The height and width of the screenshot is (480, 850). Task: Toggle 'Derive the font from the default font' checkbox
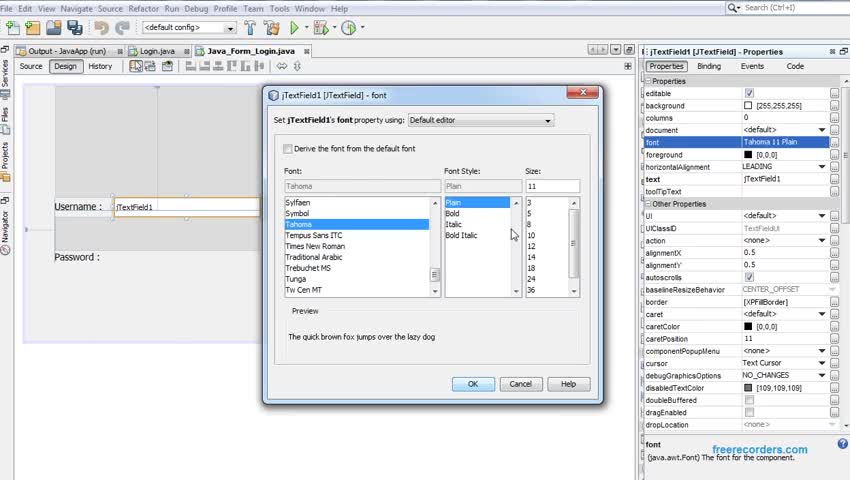[x=288, y=149]
